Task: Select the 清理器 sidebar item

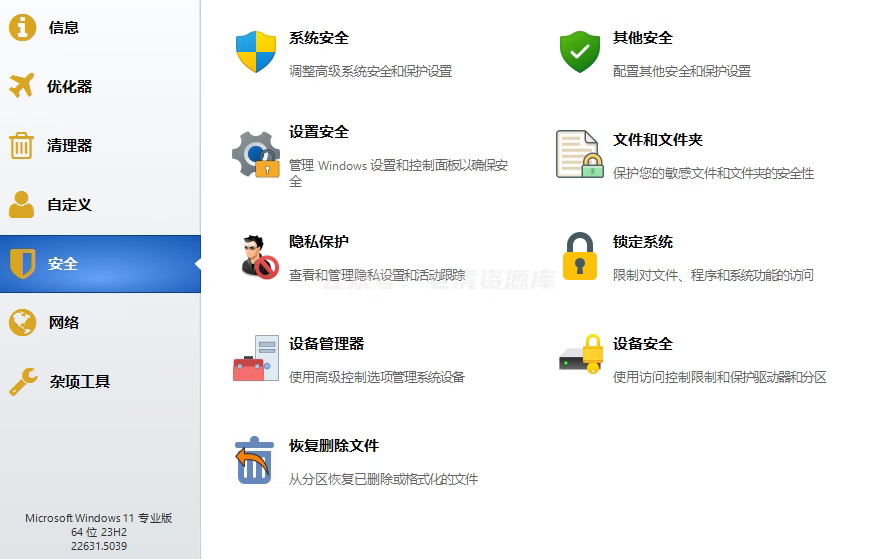Action: [69, 146]
